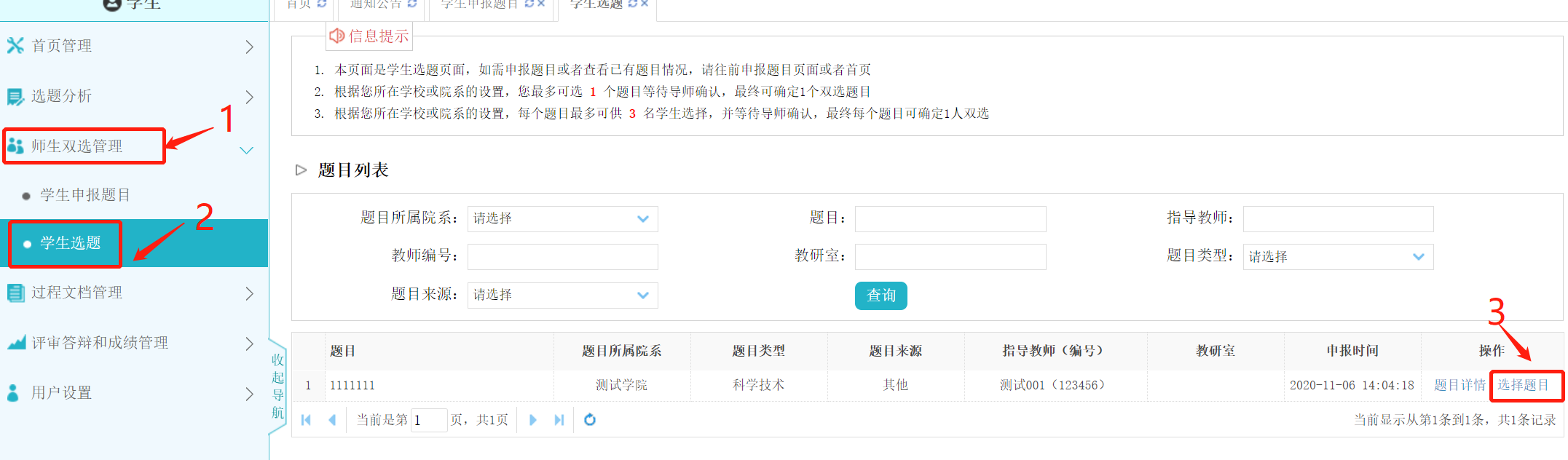This screenshot has width=1568, height=460.
Task: Open the 题目所属院系 dropdown
Action: [x=562, y=218]
